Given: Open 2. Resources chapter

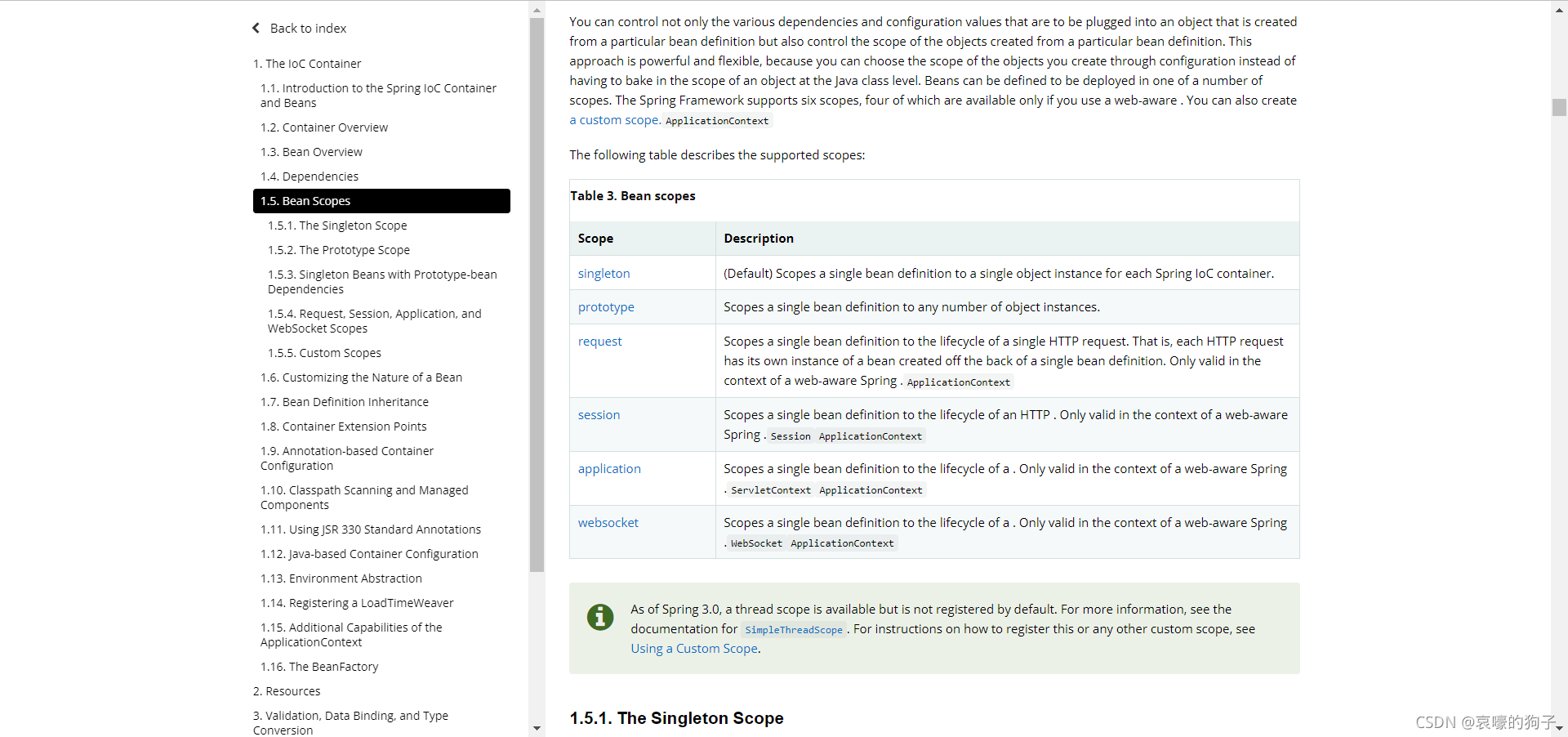Looking at the screenshot, I should [287, 691].
